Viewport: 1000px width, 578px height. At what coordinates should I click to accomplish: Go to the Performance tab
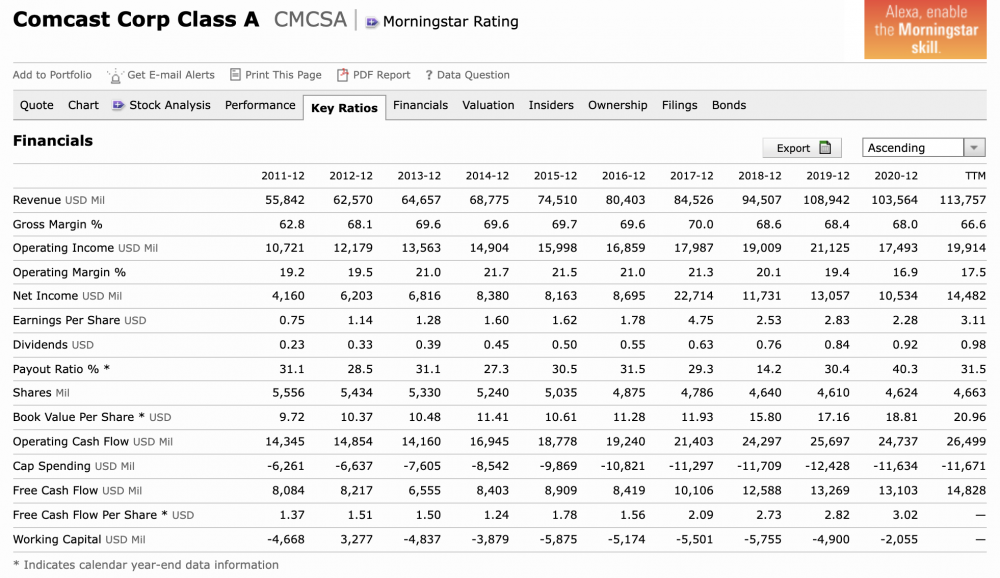point(260,105)
